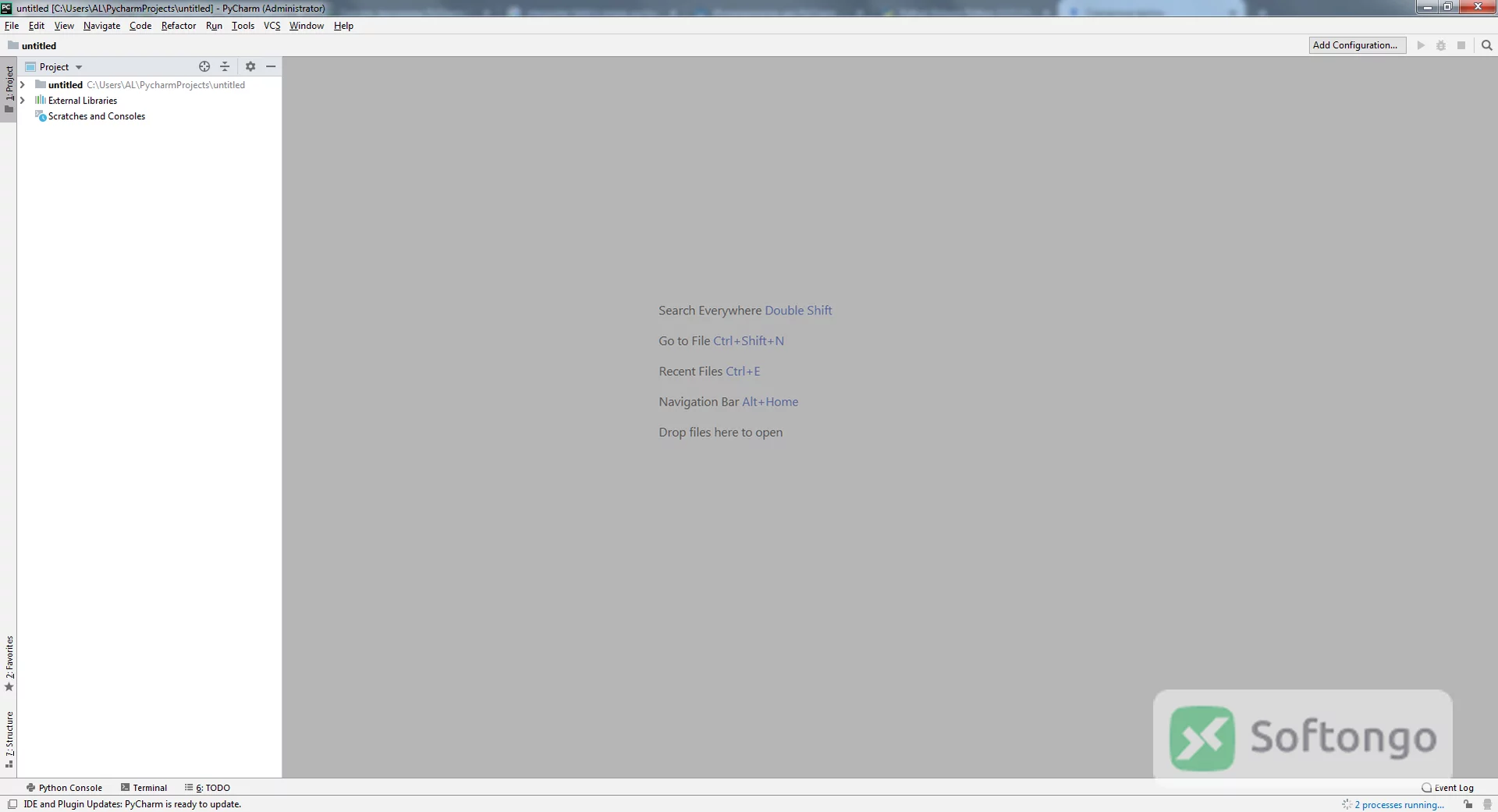The height and width of the screenshot is (812, 1498).
Task: Toggle tool window bars status-bar corner icon
Action: pyautogui.click(x=12, y=804)
